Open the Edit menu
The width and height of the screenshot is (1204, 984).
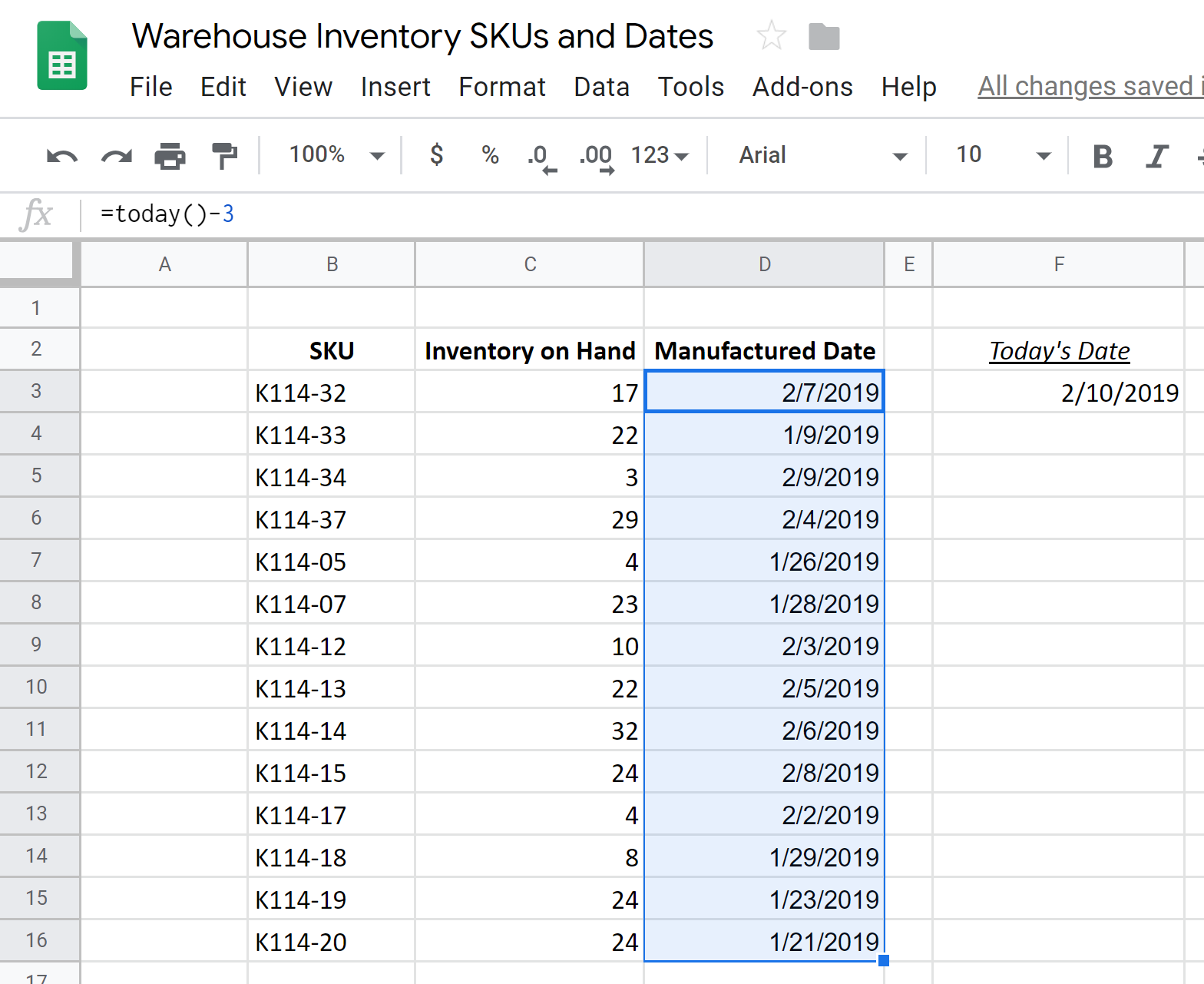click(223, 87)
